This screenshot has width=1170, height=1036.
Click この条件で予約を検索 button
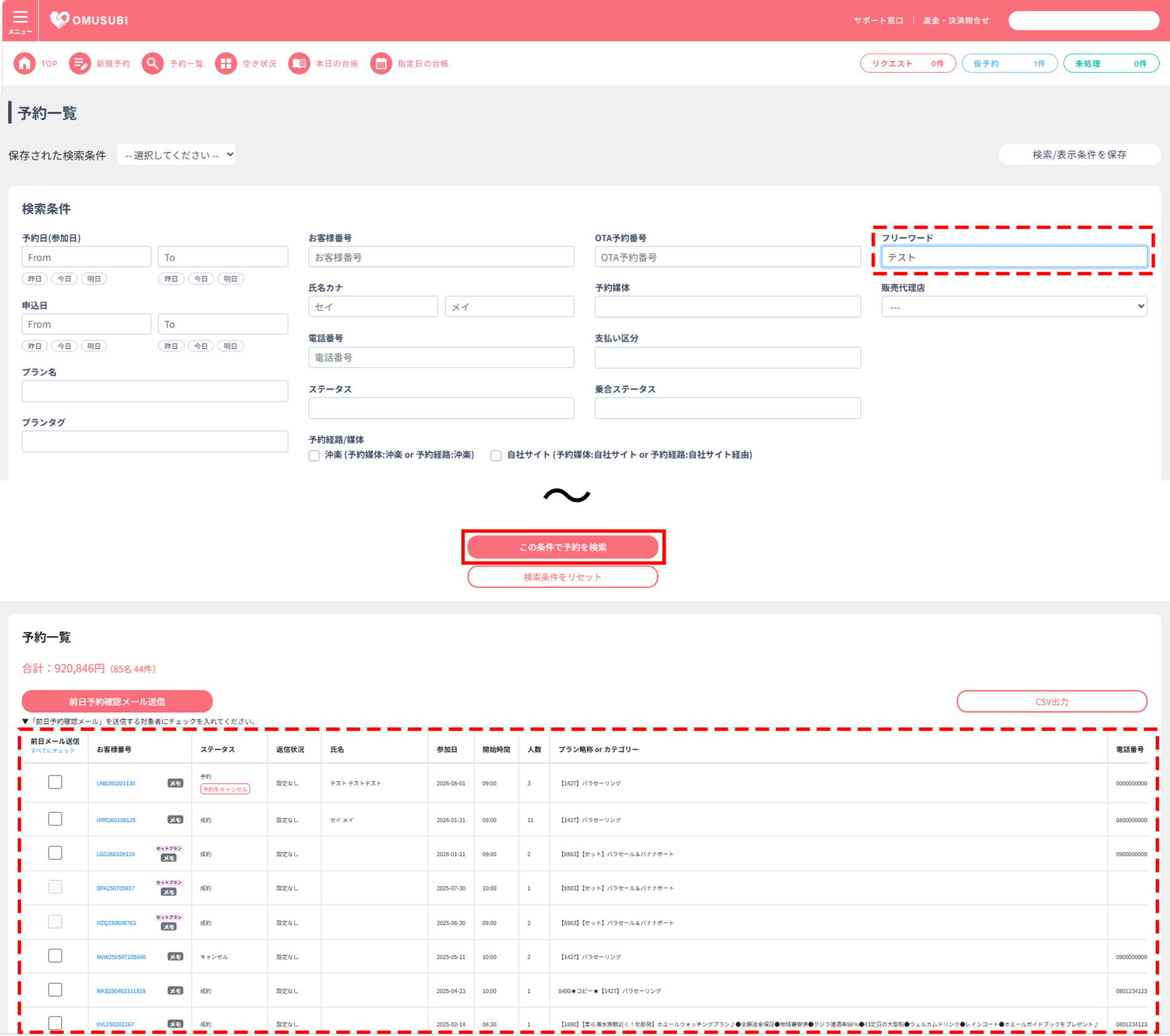pos(562,547)
